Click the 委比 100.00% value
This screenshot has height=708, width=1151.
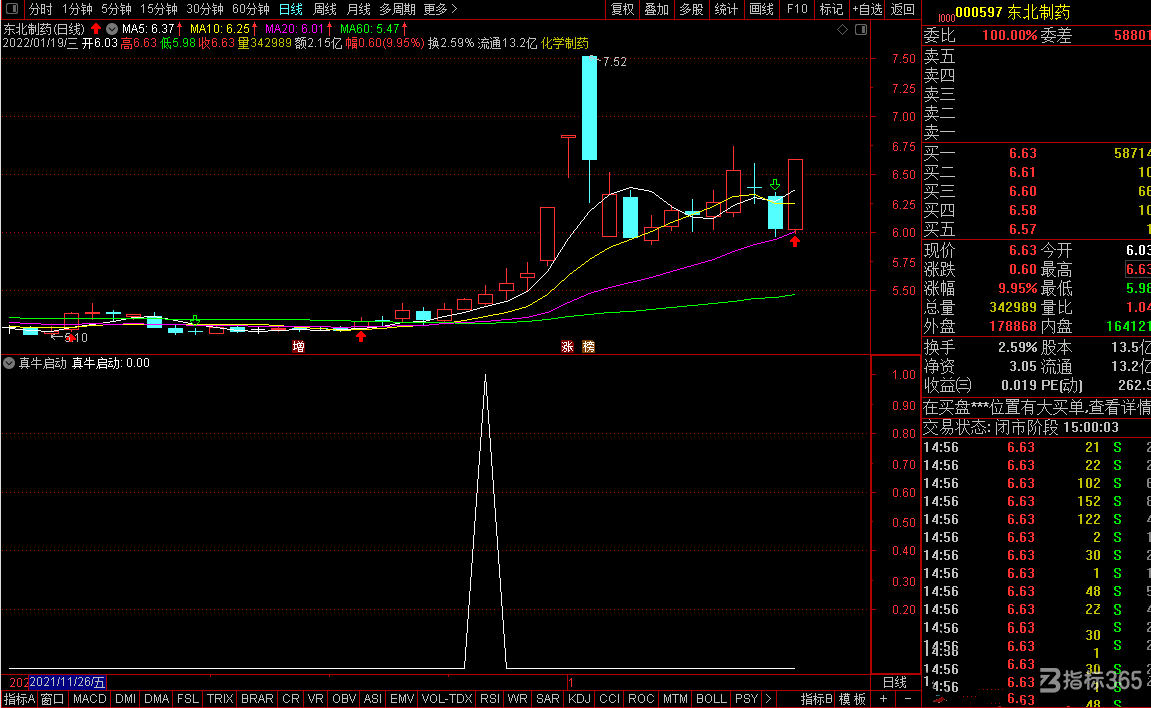pos(1009,35)
